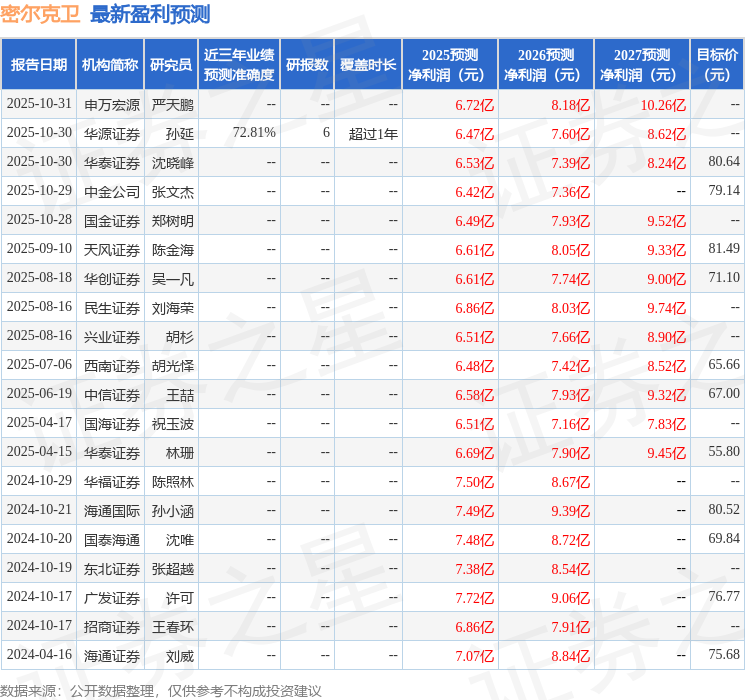Select researcher 张超越
The image size is (745, 700).
pyautogui.click(x=172, y=568)
